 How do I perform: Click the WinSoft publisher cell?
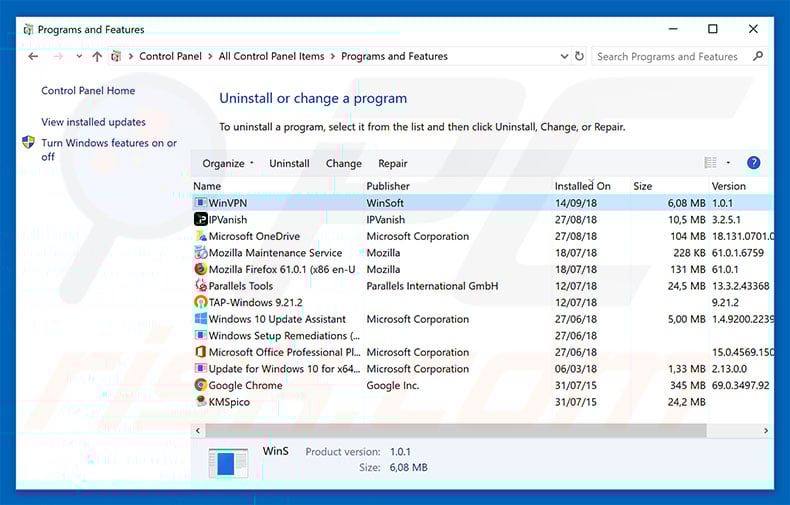(385, 203)
